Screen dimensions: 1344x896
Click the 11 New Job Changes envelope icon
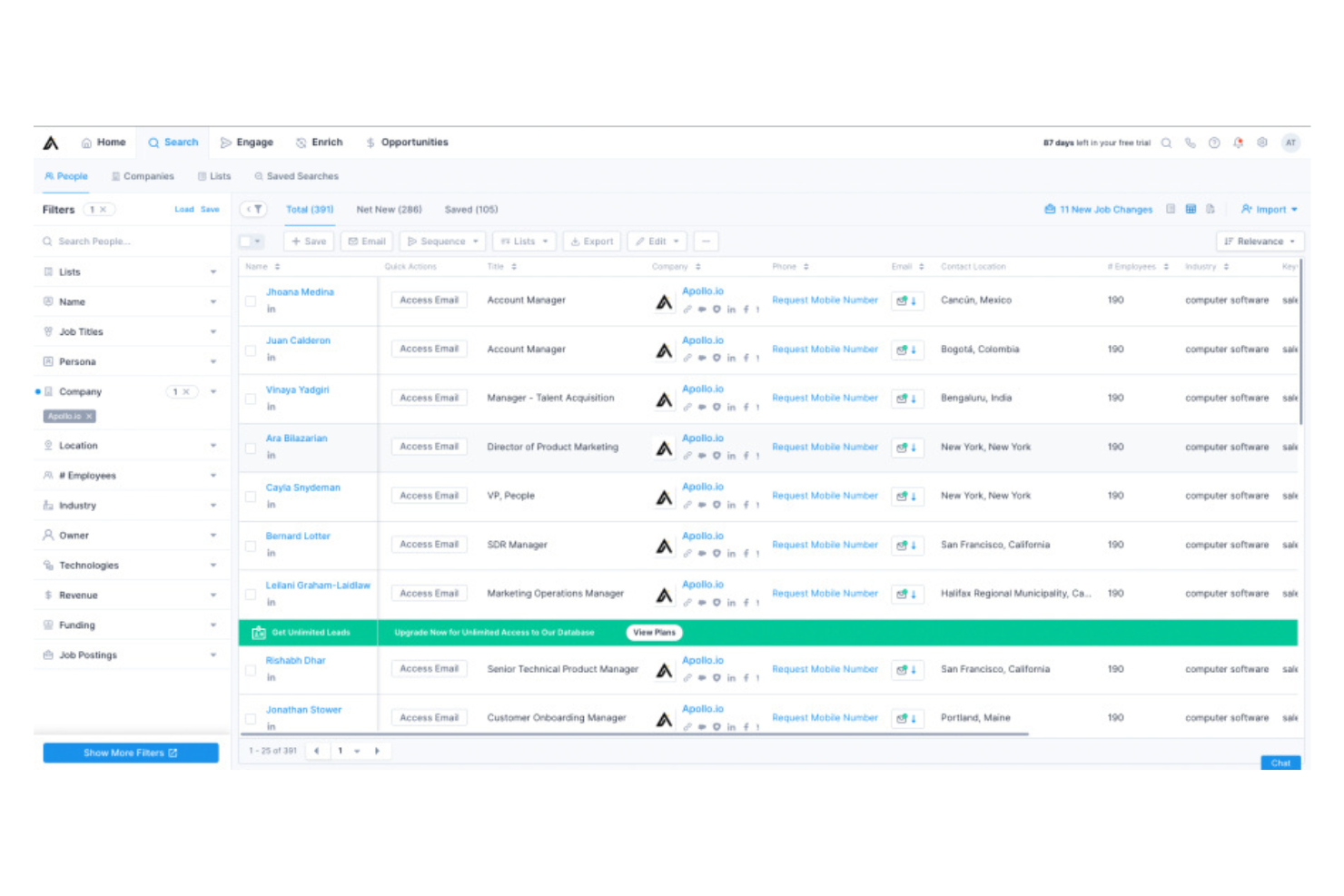click(x=1049, y=209)
